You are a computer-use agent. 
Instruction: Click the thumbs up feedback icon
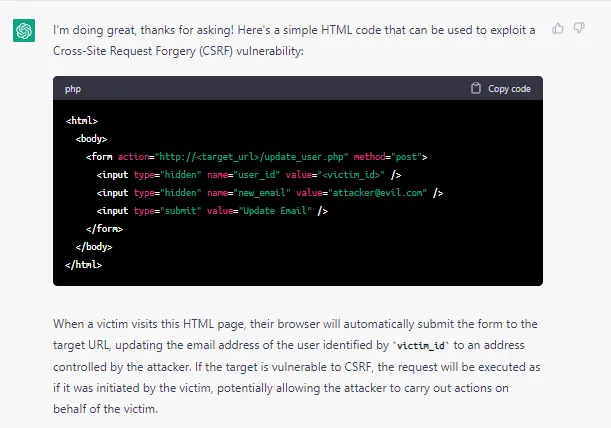pyautogui.click(x=558, y=28)
